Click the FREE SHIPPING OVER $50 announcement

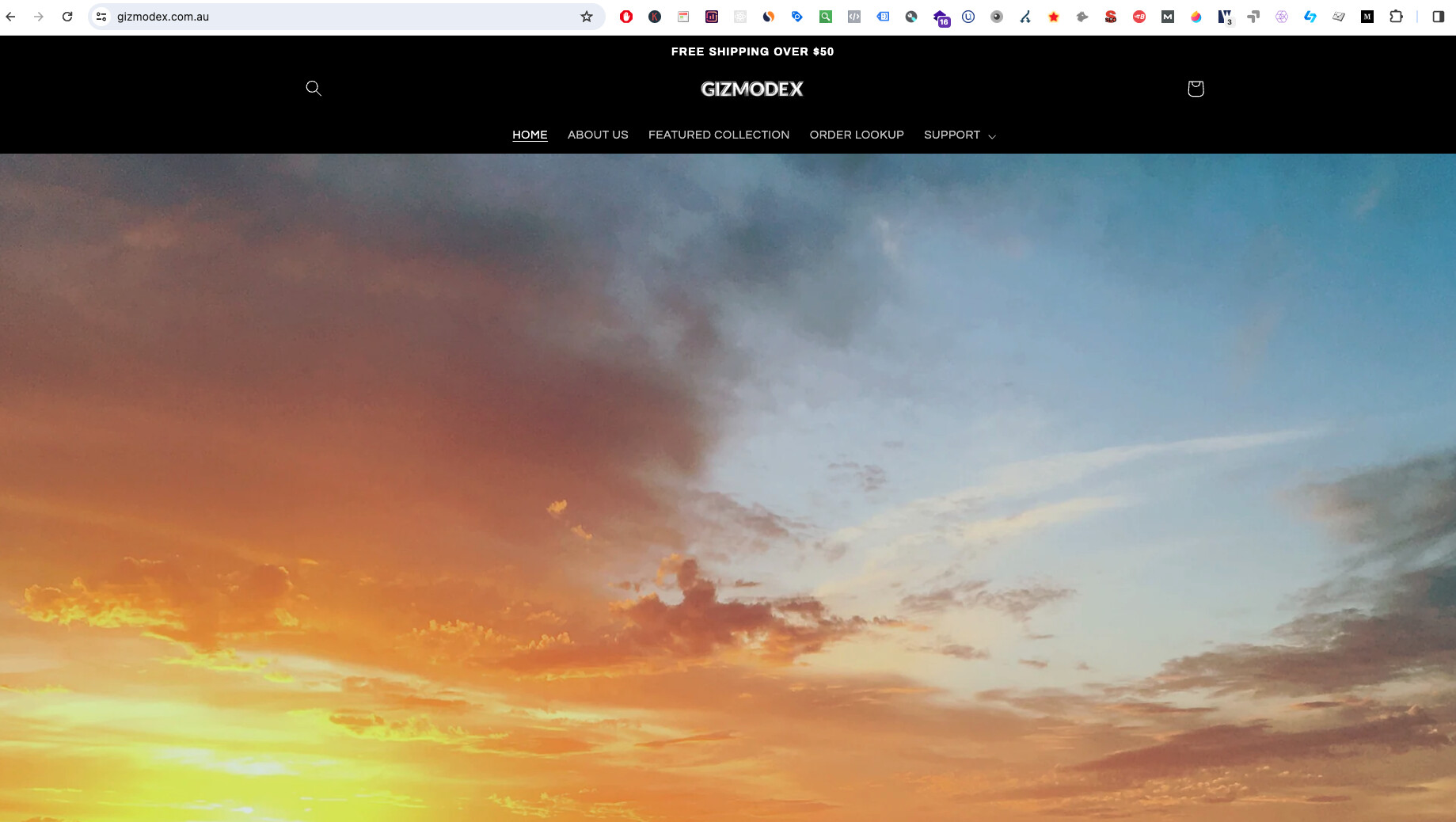[752, 51]
